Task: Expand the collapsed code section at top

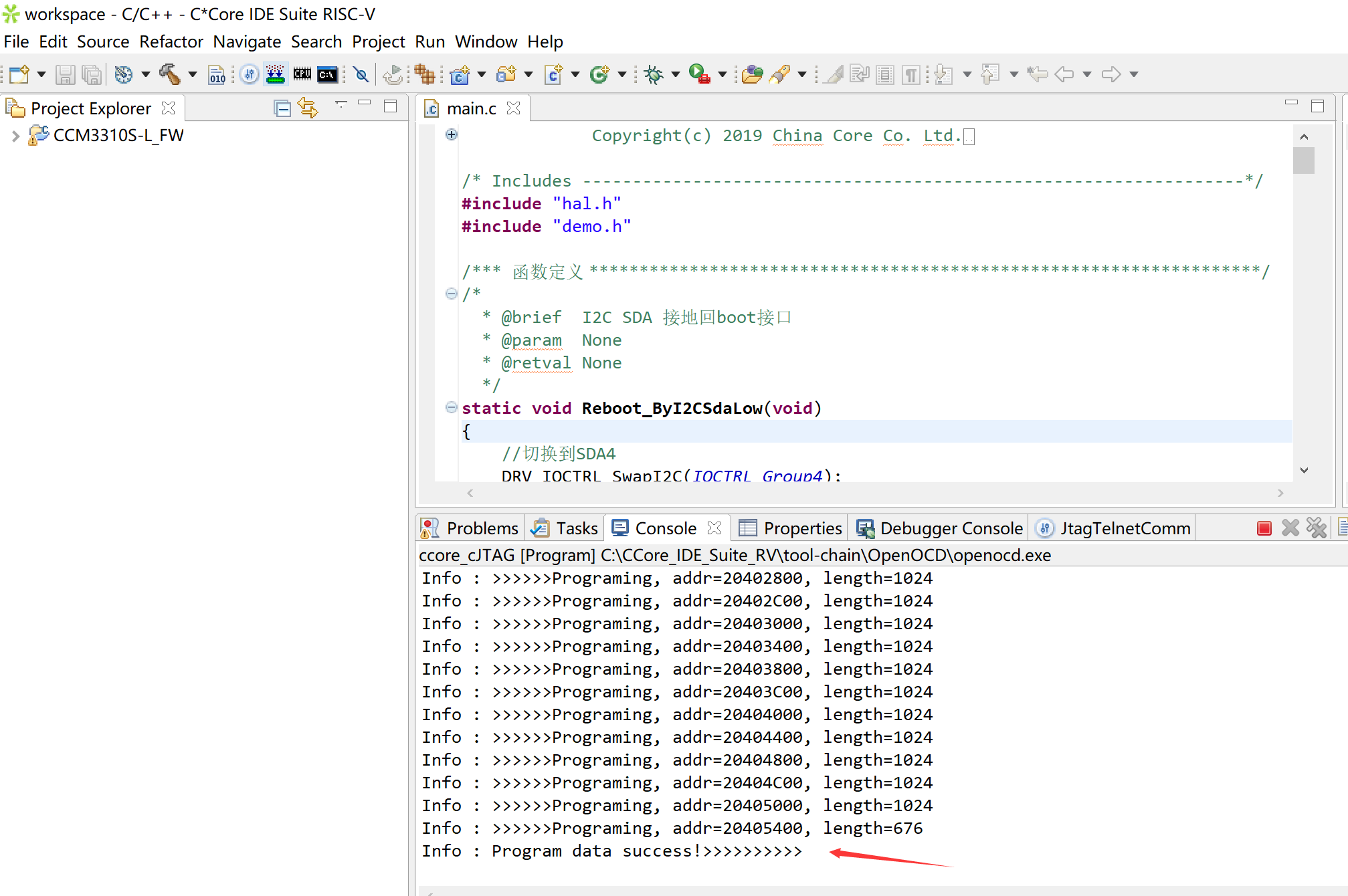Action: click(x=451, y=134)
